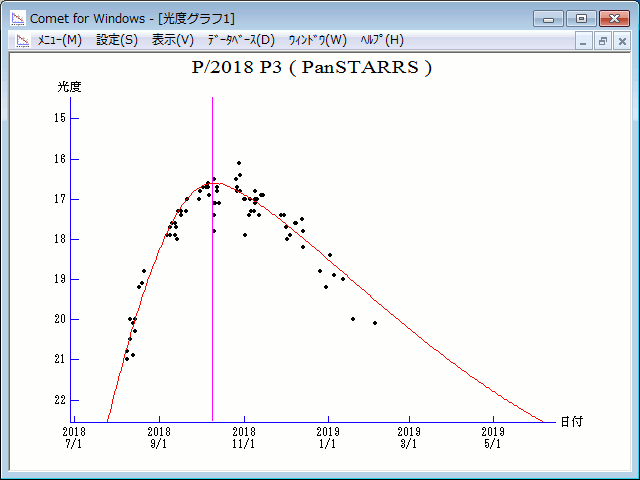Open the メニュー(M) menu
Viewport: 640px width, 480px height.
(x=59, y=40)
